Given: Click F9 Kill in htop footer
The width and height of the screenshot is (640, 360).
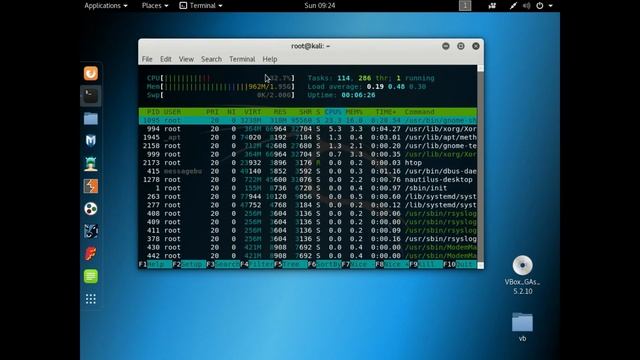Looking at the screenshot, I should tap(426, 264).
